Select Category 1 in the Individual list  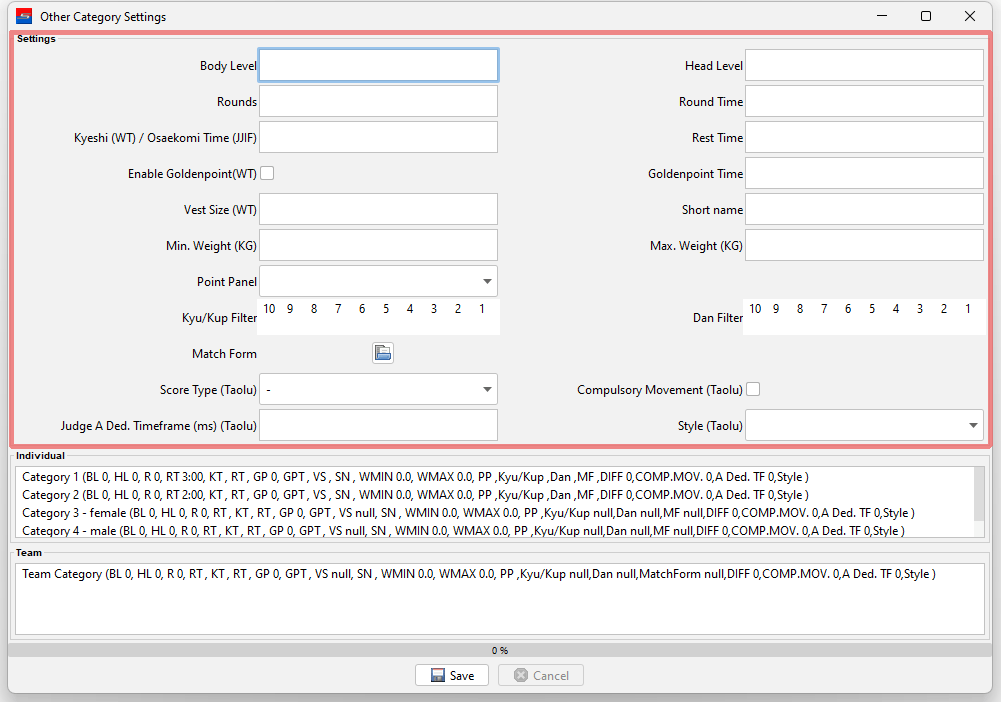click(x=400, y=477)
